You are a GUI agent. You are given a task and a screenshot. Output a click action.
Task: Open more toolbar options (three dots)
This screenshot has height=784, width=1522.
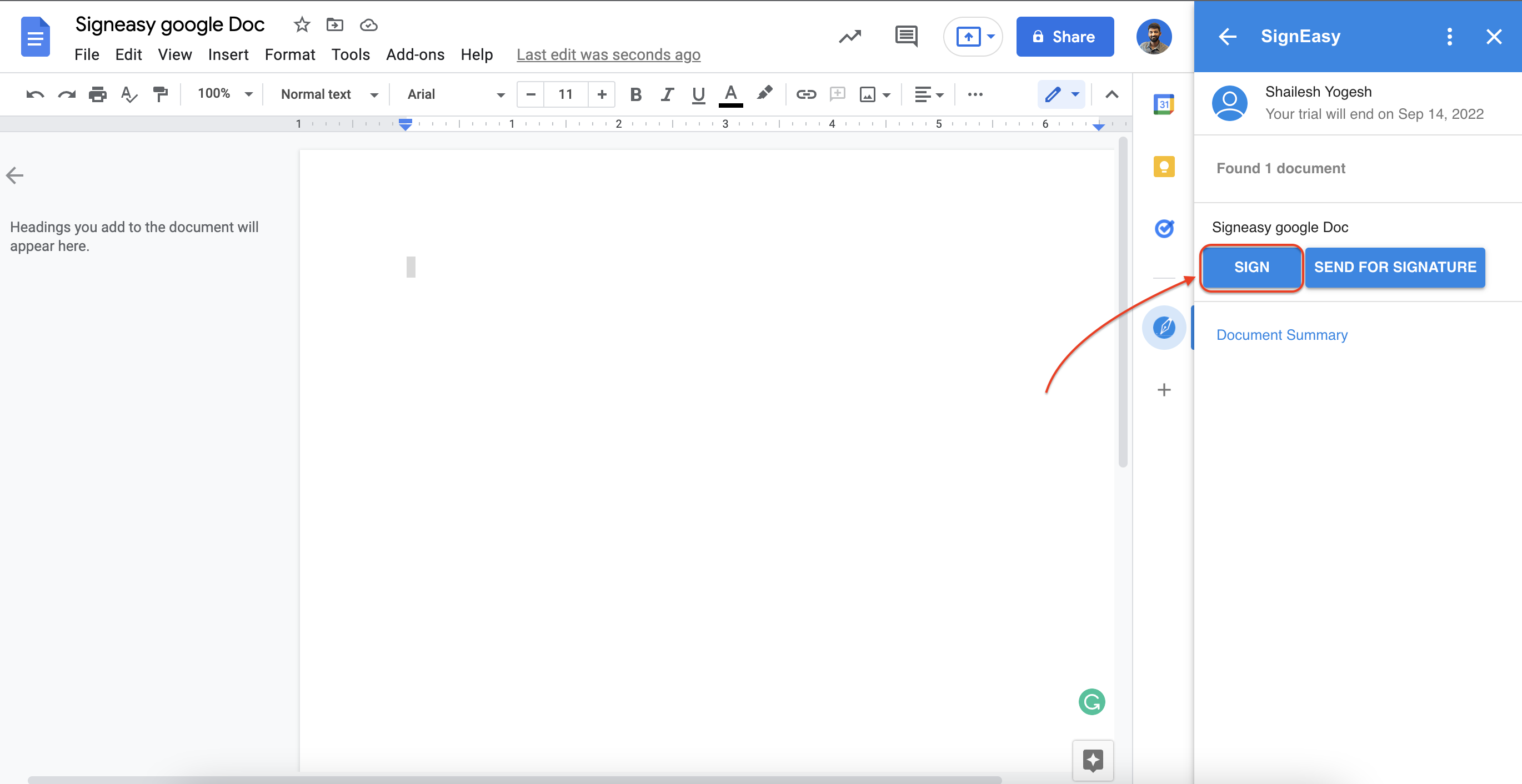click(x=975, y=94)
